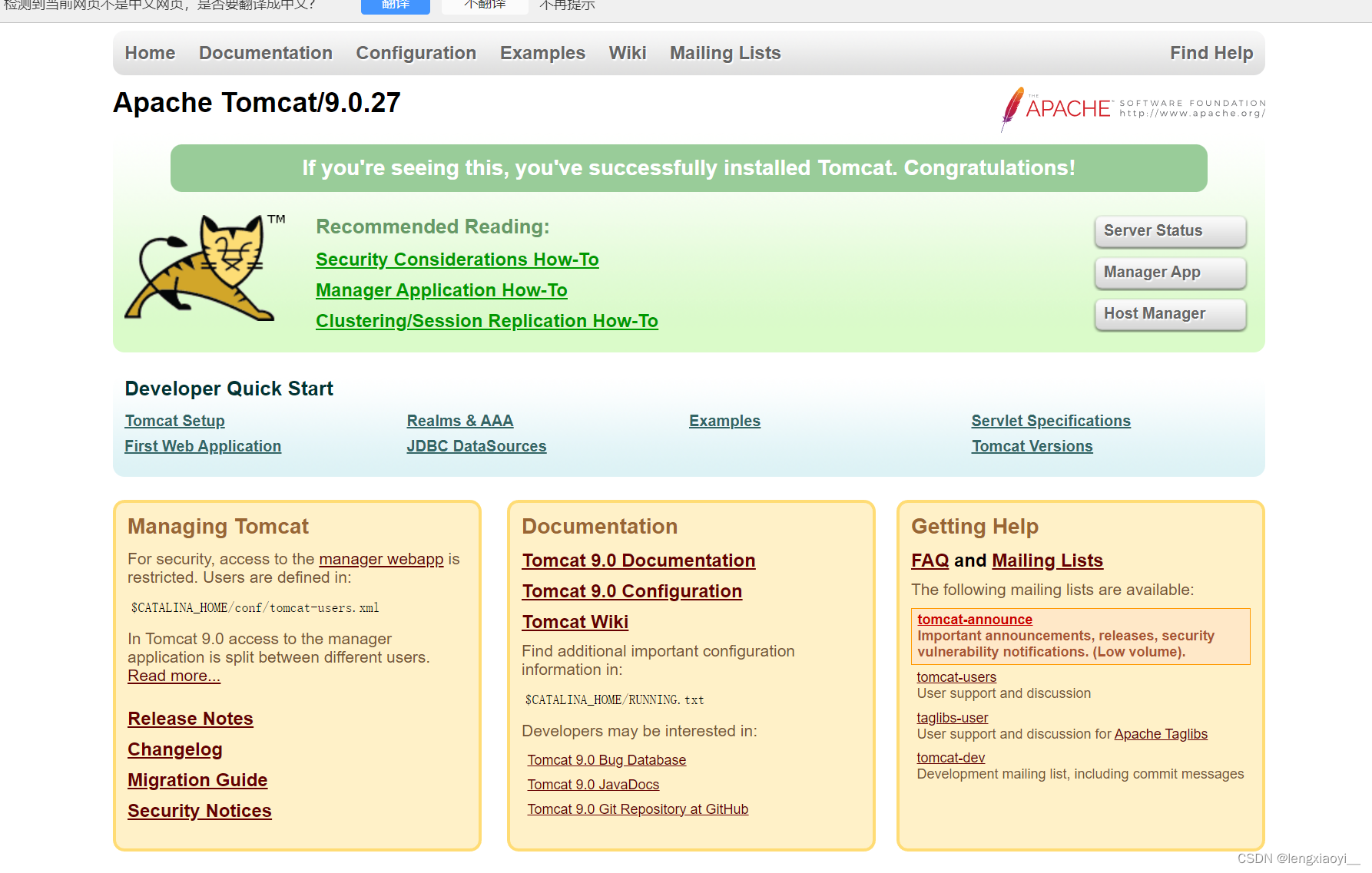Screen dimensions: 1372x873
Task: Open Mailing Lists link in Getting Help
Action: [x=1048, y=561]
